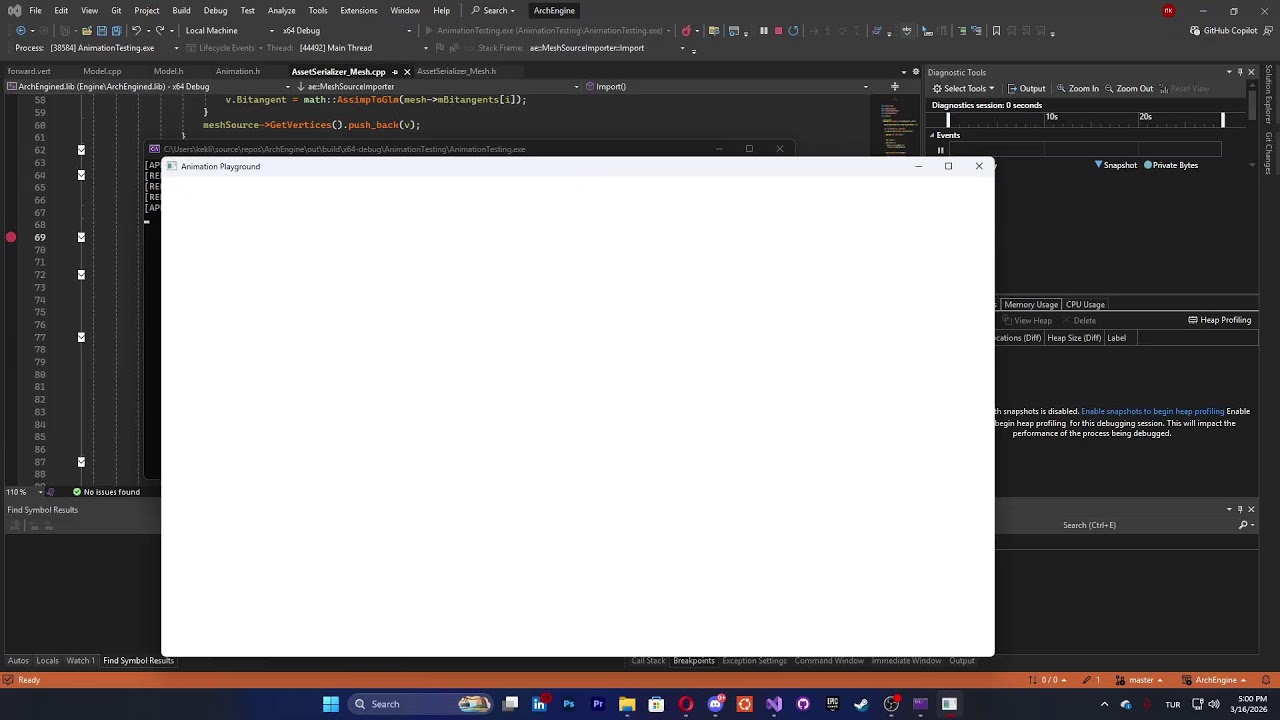Open the GitHub Copilot button
The height and width of the screenshot is (720, 1280).
coord(1223,30)
